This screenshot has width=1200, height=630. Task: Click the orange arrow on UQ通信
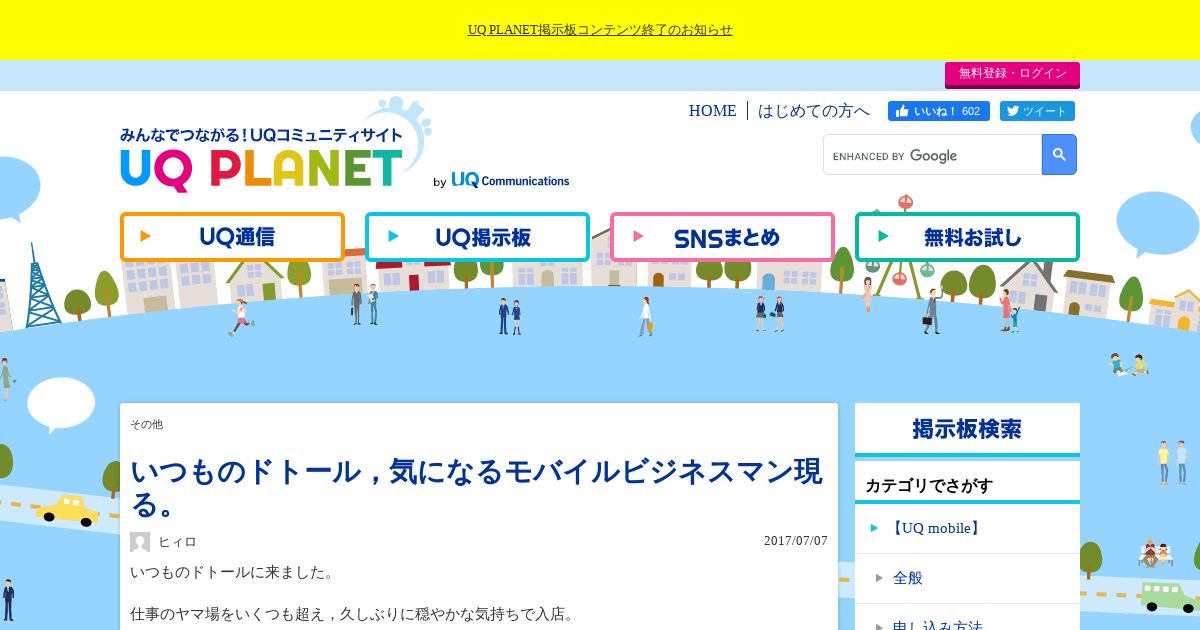[x=146, y=237]
